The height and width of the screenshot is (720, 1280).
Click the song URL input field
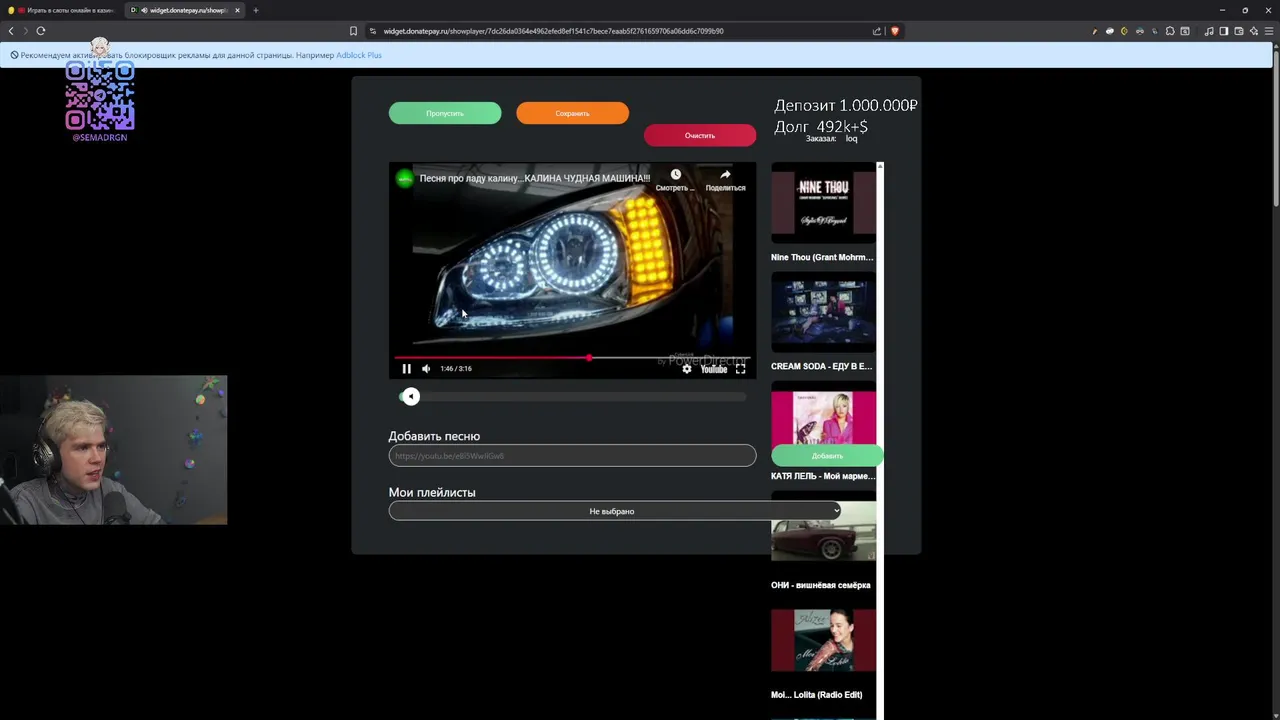(572, 455)
